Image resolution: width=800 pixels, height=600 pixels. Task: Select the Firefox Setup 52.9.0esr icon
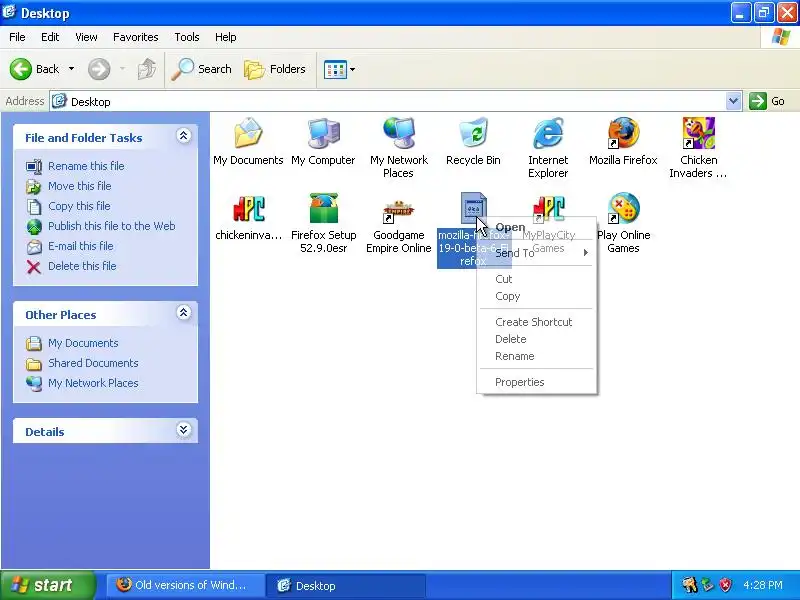point(323,209)
